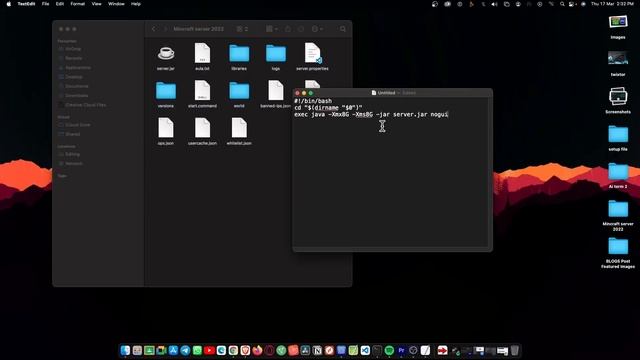Screen dimensions: 640x360
Task: Open the Format menu
Action: click(78, 4)
